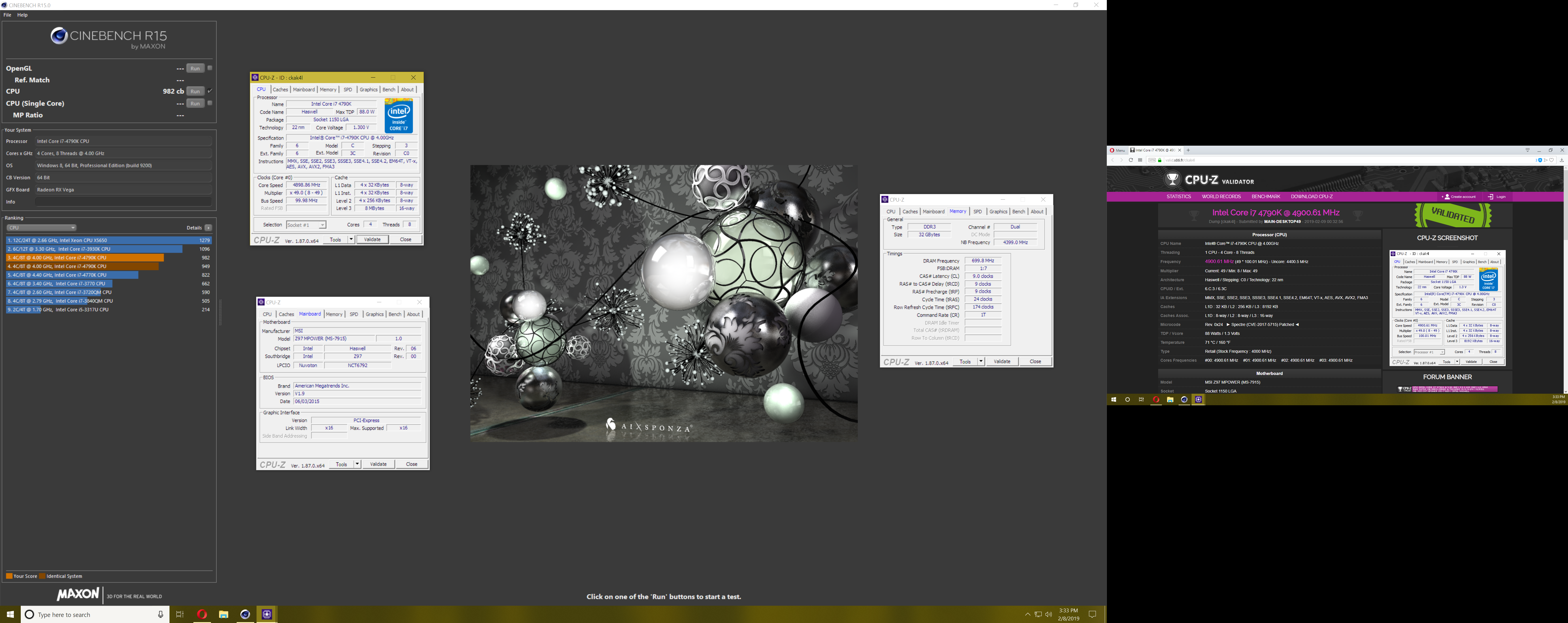
Task: Run the OpenGL benchmark
Action: click(195, 68)
